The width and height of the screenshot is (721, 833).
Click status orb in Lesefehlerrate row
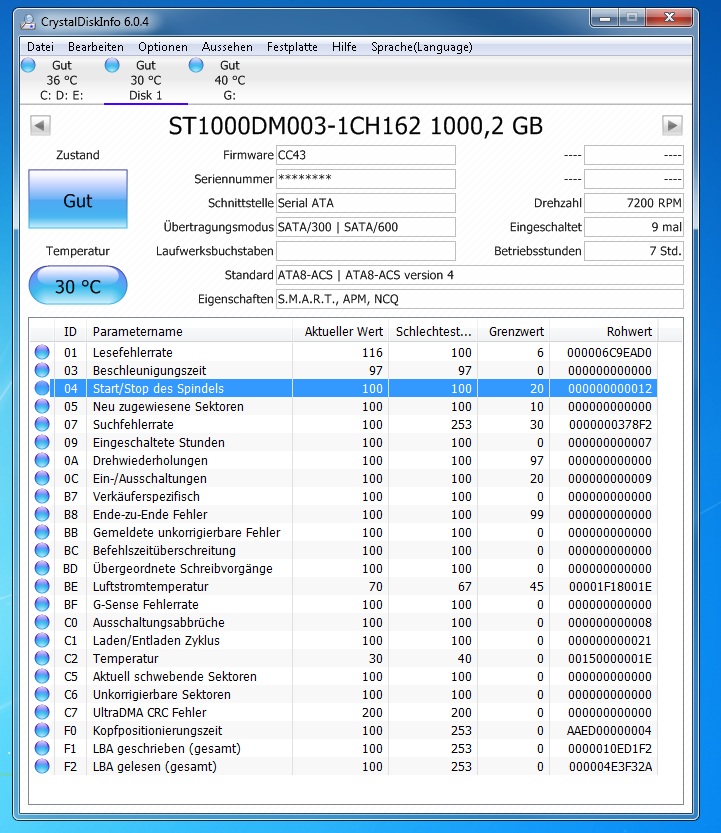pyautogui.click(x=42, y=352)
